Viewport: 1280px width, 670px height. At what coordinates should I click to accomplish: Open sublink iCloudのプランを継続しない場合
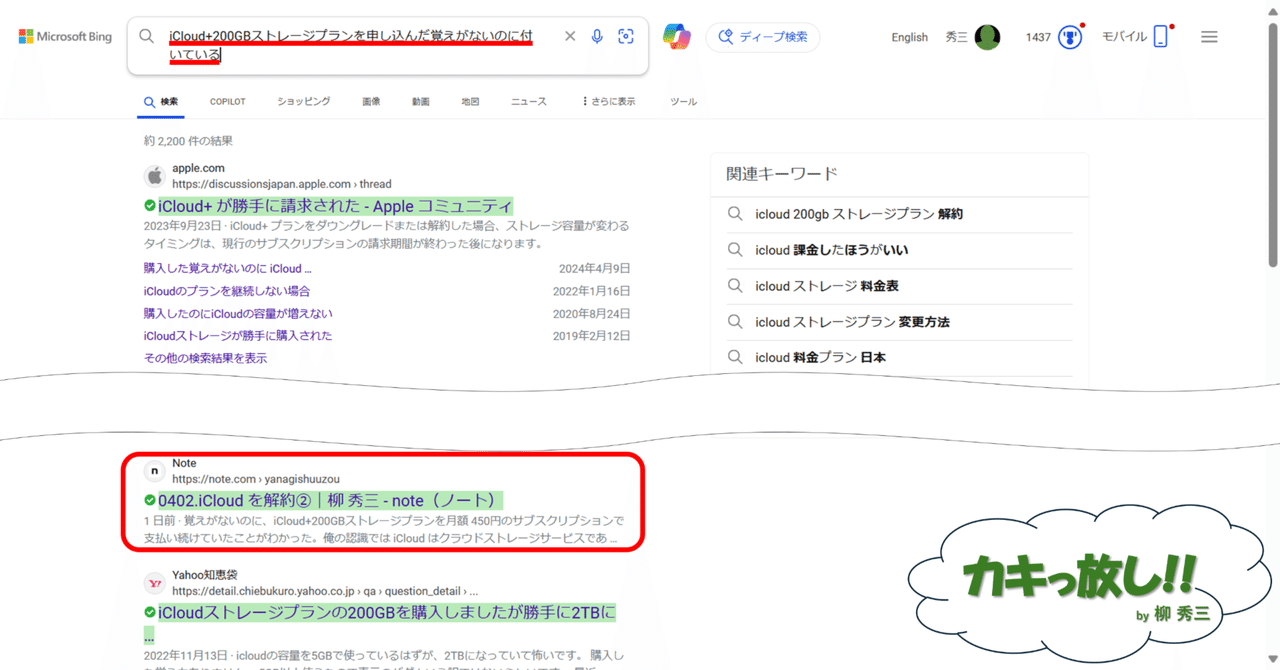coord(227,291)
